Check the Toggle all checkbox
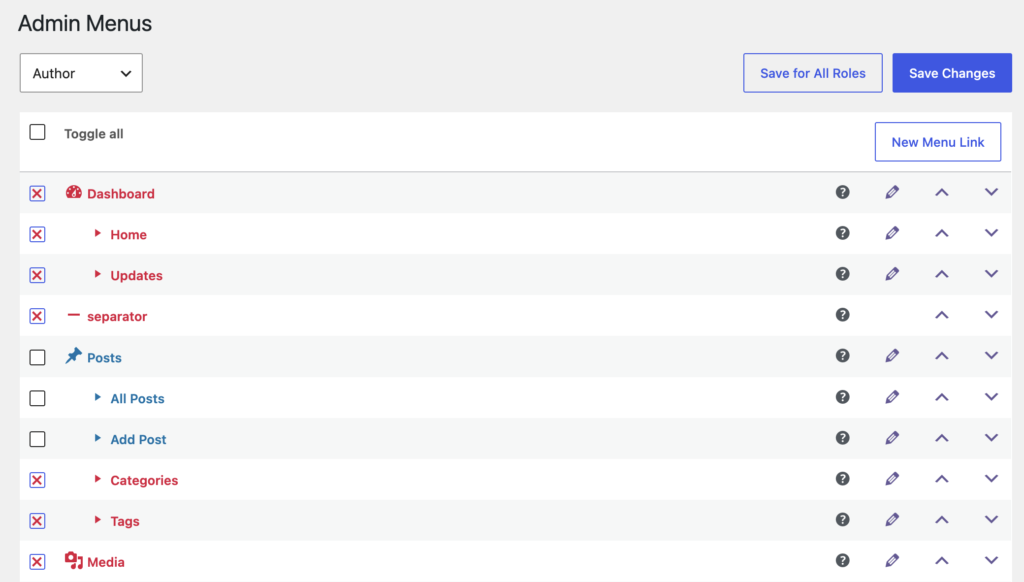The height and width of the screenshot is (582, 1024). [x=37, y=133]
